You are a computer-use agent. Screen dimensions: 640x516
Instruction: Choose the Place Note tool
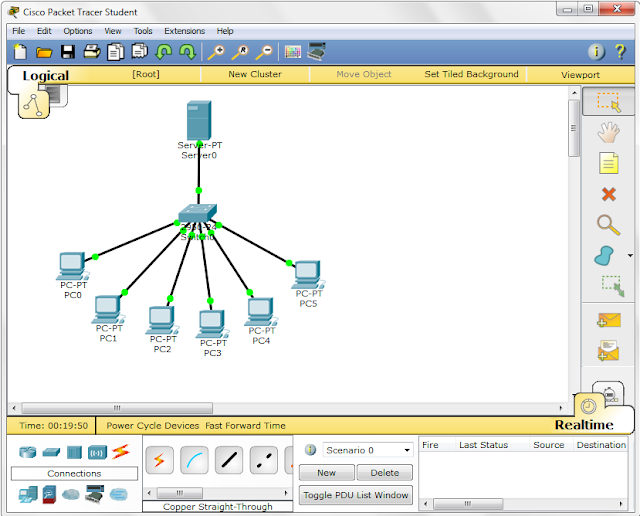tap(609, 163)
